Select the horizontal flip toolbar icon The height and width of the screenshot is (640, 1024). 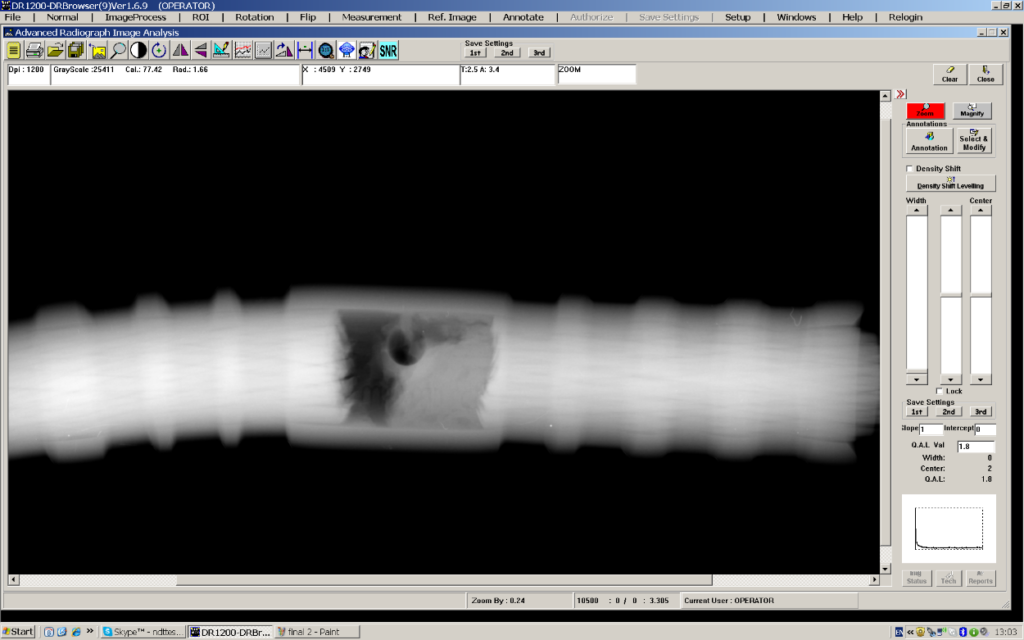coord(181,49)
